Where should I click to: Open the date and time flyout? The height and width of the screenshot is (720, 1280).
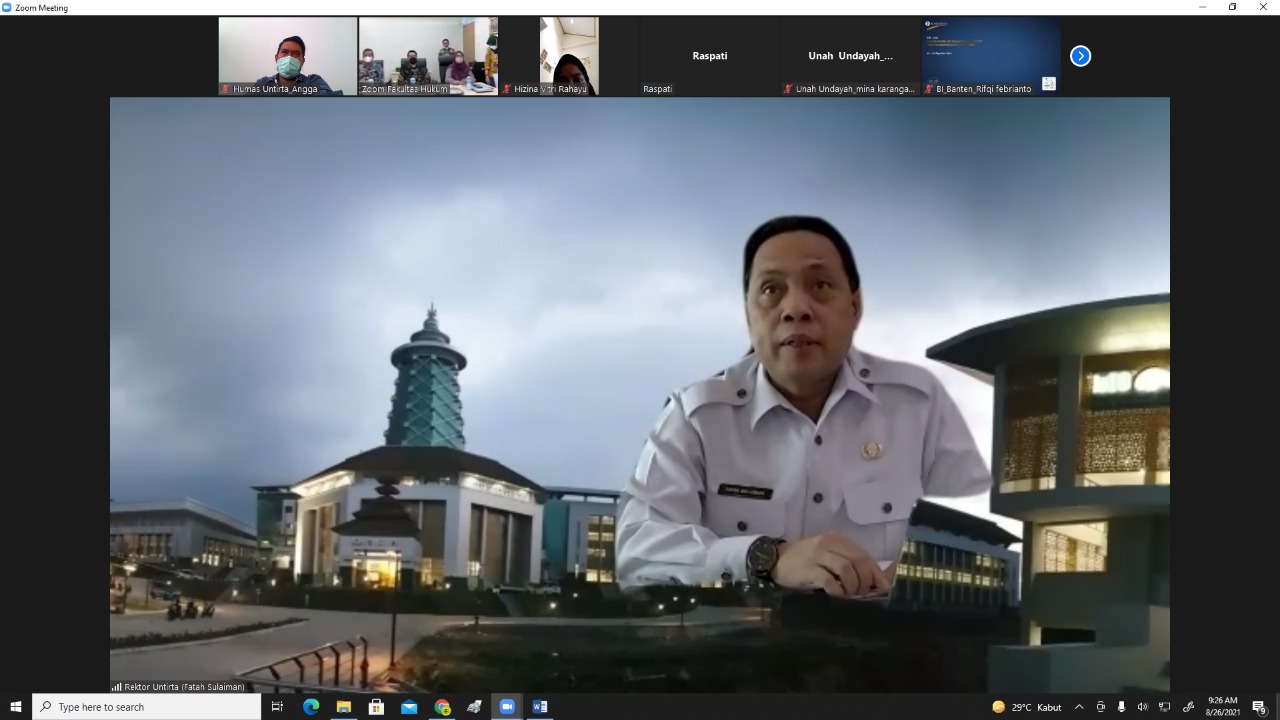tap(1222, 707)
